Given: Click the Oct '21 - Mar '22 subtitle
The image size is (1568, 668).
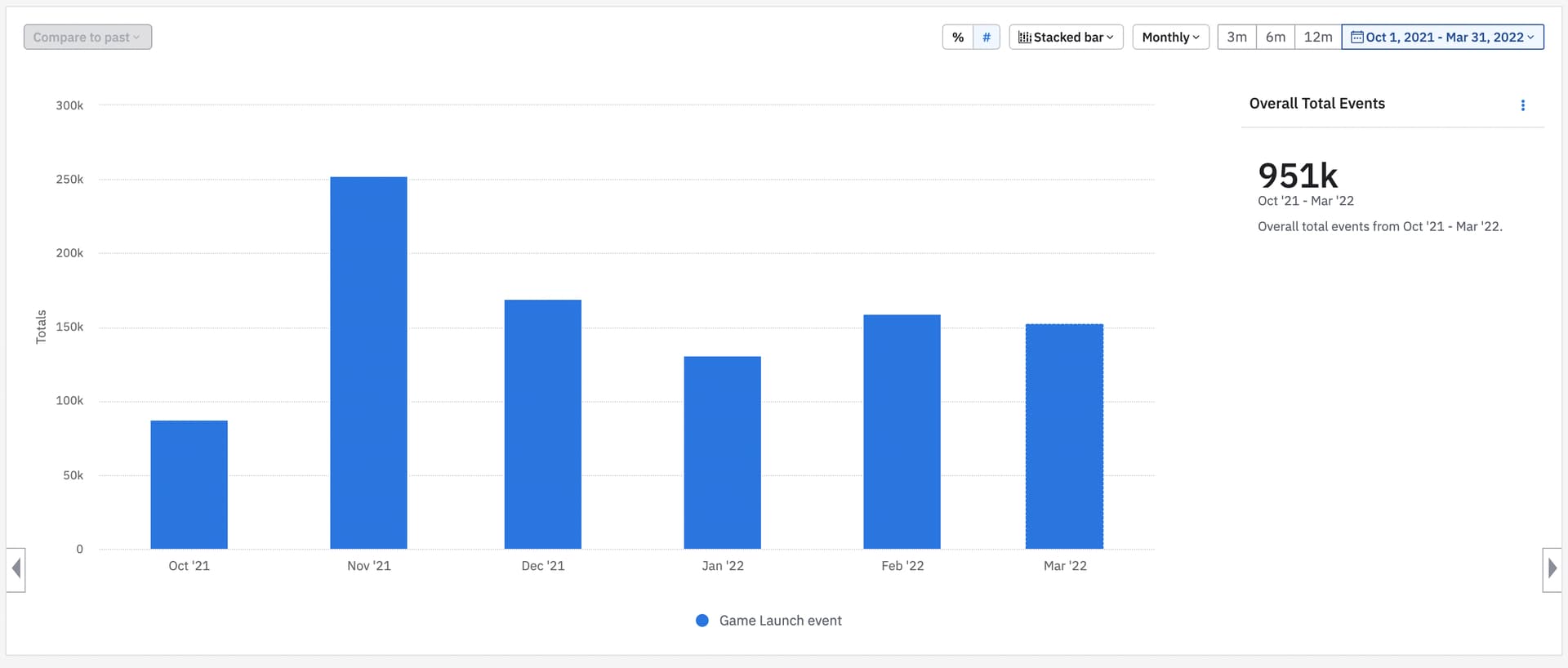Looking at the screenshot, I should point(1305,201).
